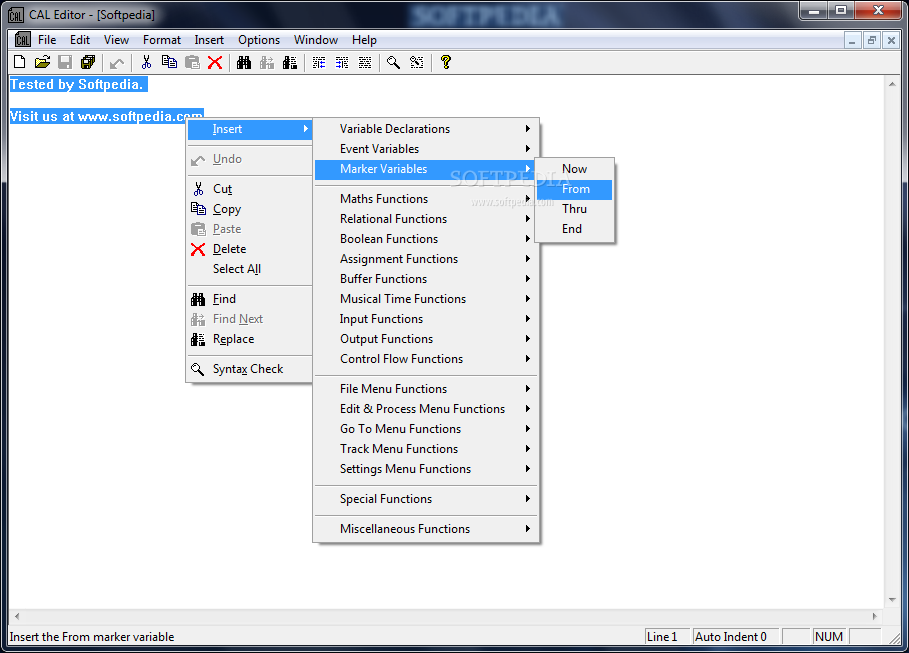Expand Edit & Process Menu Functions submenu
909x653 pixels.
[426, 409]
